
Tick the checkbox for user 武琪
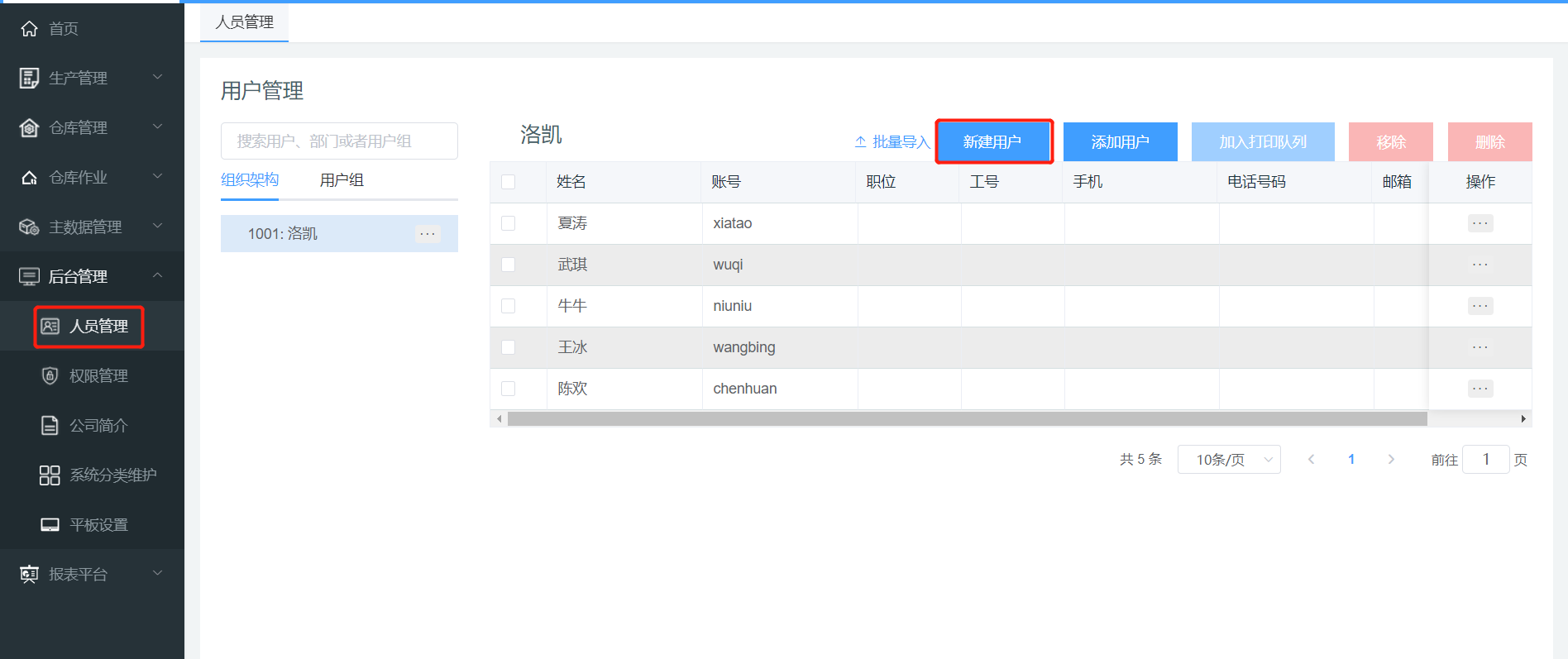509,265
